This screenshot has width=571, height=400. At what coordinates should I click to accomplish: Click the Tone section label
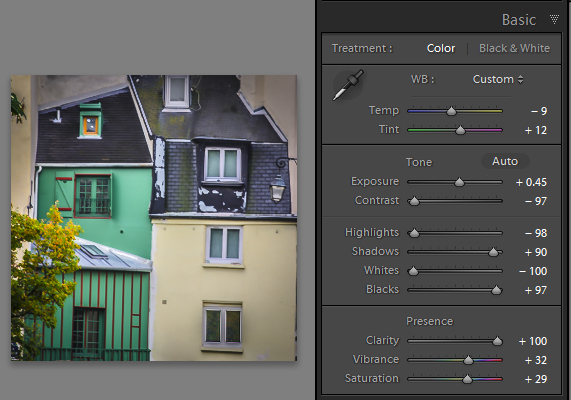point(419,162)
